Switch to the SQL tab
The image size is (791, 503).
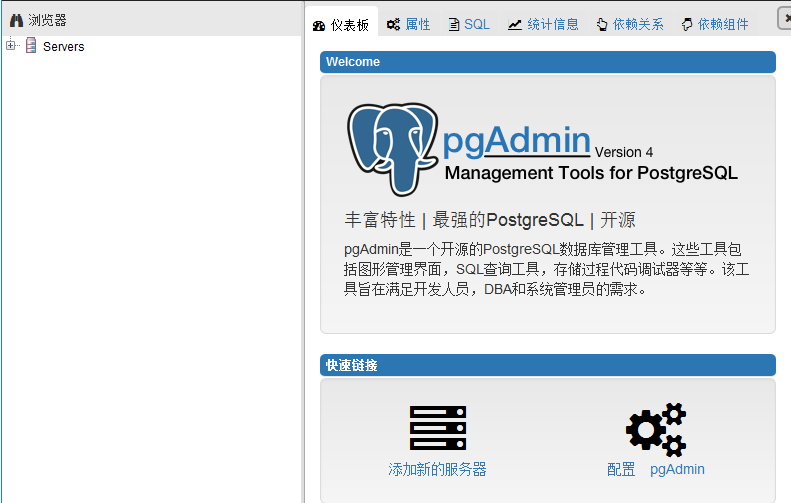pyautogui.click(x=469, y=24)
